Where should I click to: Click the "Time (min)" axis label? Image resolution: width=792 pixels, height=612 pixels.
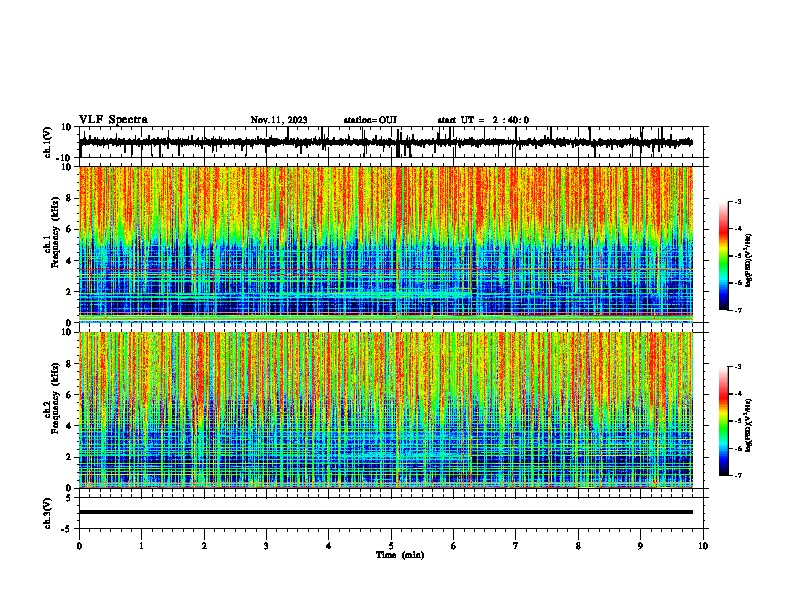tap(400, 555)
